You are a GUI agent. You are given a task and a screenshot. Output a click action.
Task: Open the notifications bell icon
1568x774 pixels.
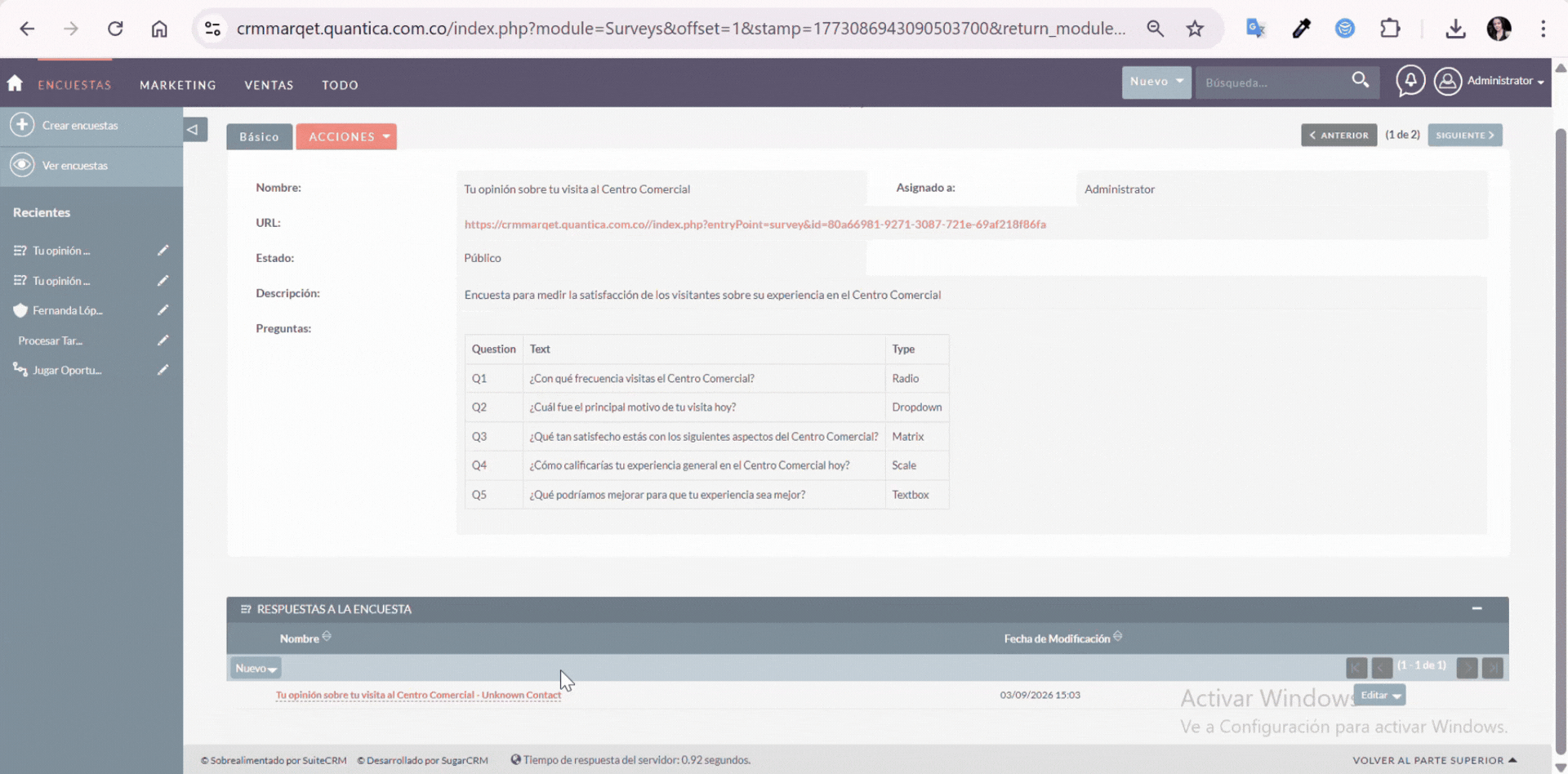pyautogui.click(x=1410, y=81)
